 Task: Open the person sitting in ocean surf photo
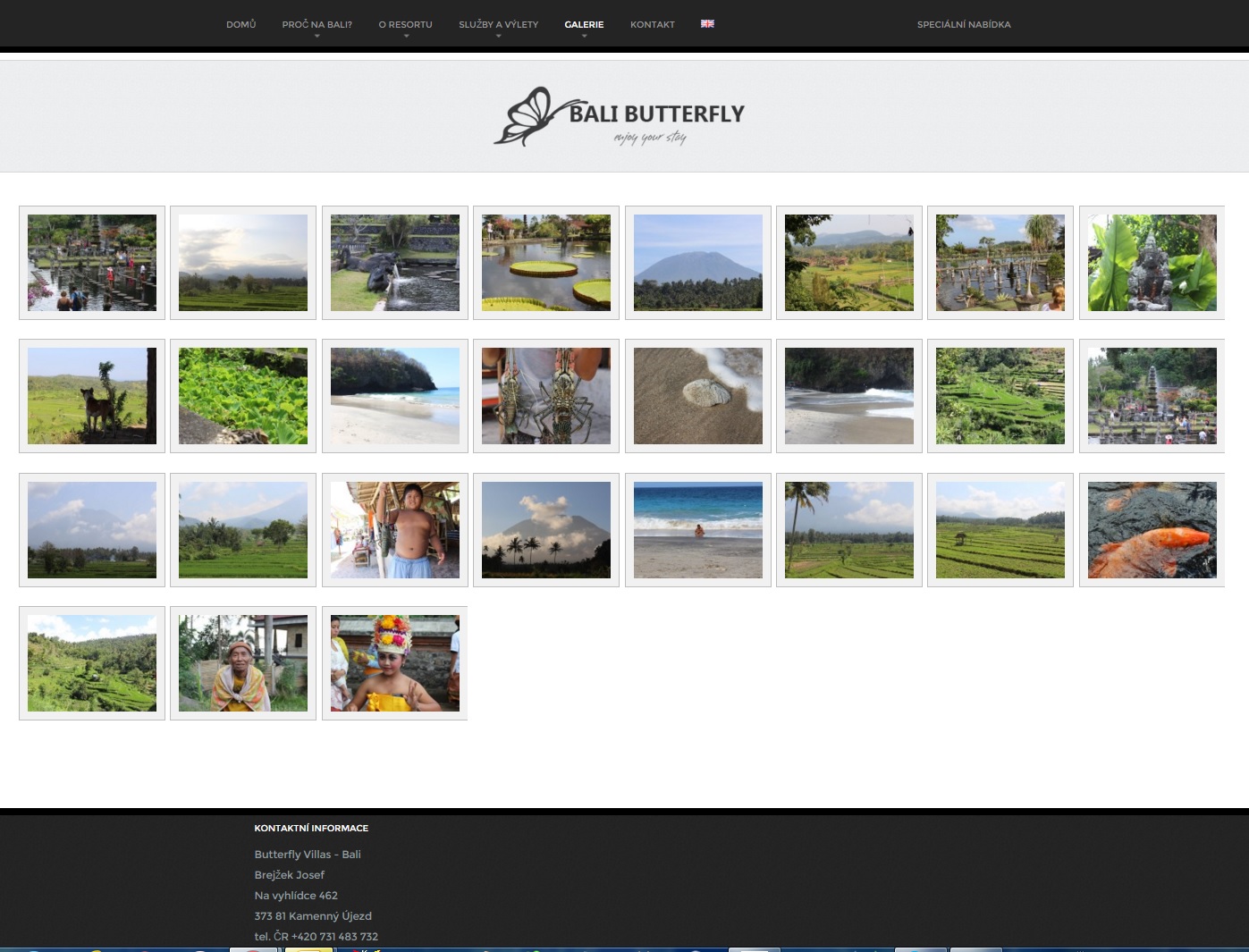[x=698, y=530]
